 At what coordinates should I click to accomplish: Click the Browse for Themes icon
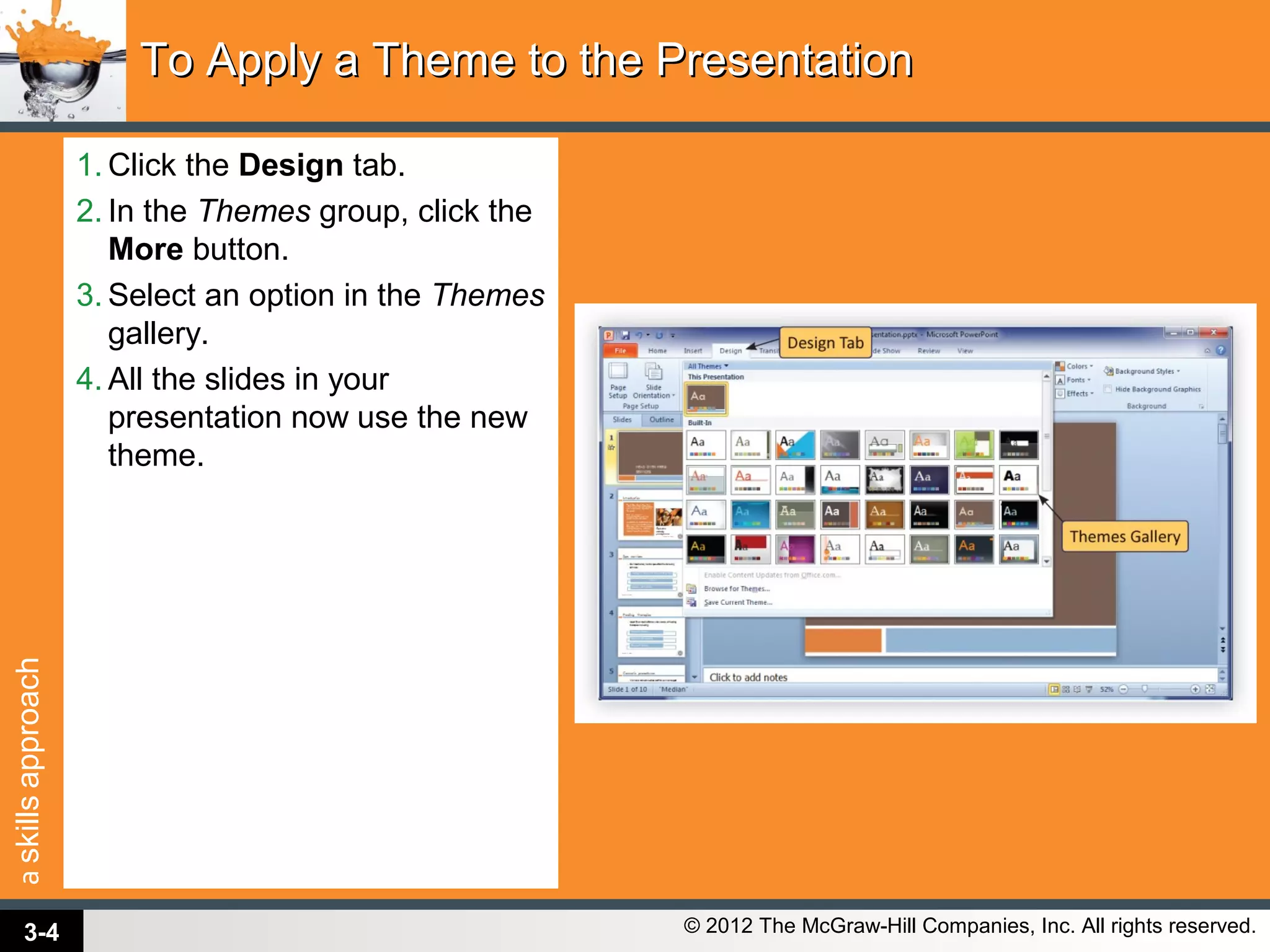(691, 589)
